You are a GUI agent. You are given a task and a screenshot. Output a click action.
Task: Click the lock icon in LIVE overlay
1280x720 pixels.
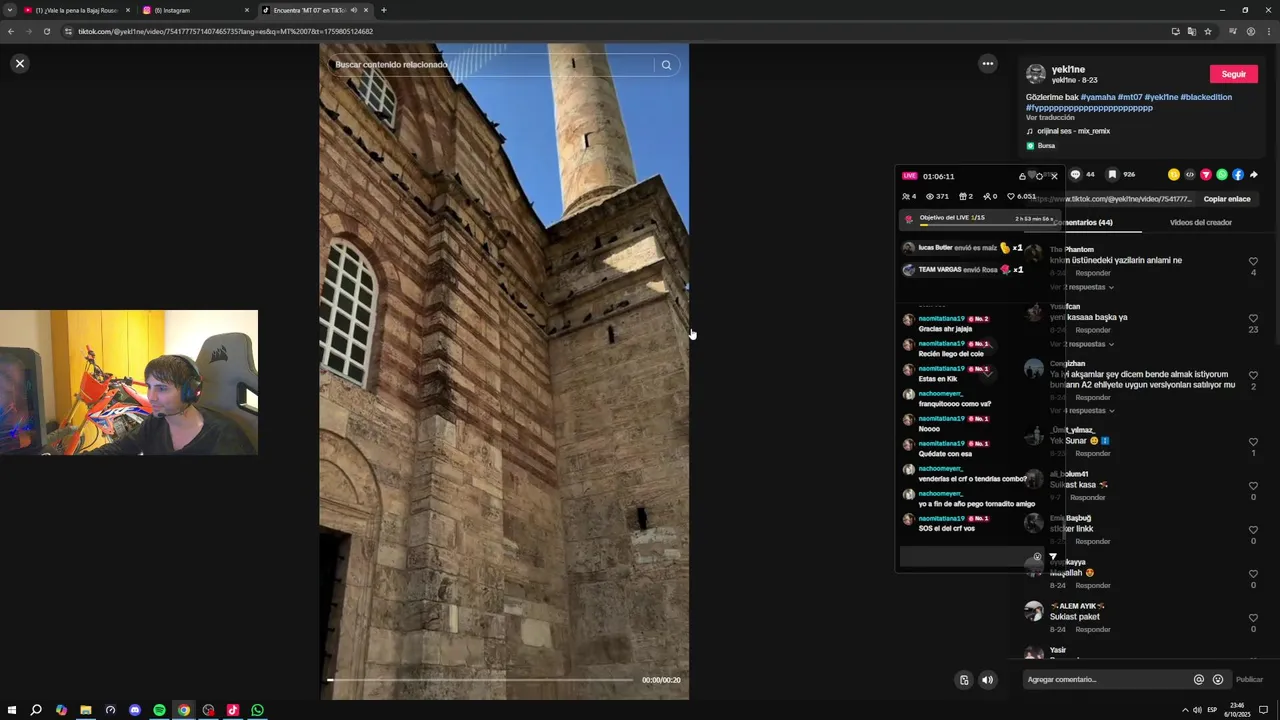(x=1022, y=176)
